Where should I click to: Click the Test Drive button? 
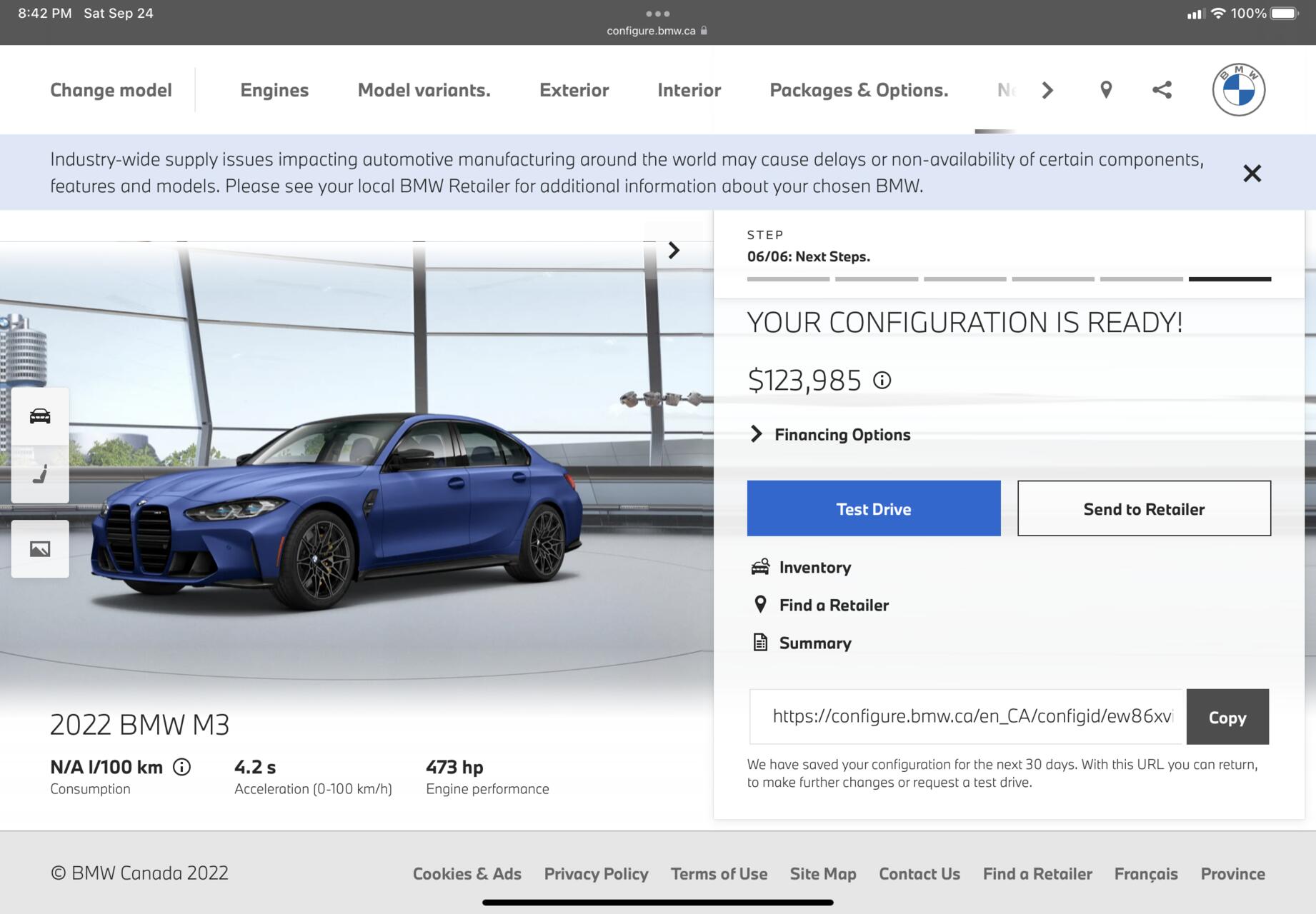874,508
